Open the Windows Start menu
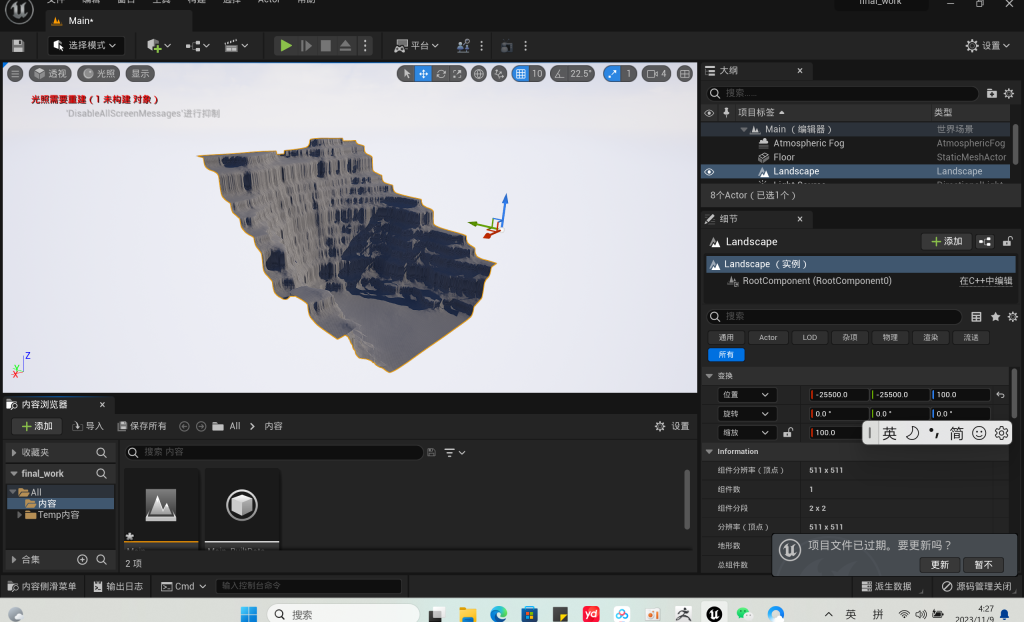This screenshot has height=622, width=1024. (249, 614)
